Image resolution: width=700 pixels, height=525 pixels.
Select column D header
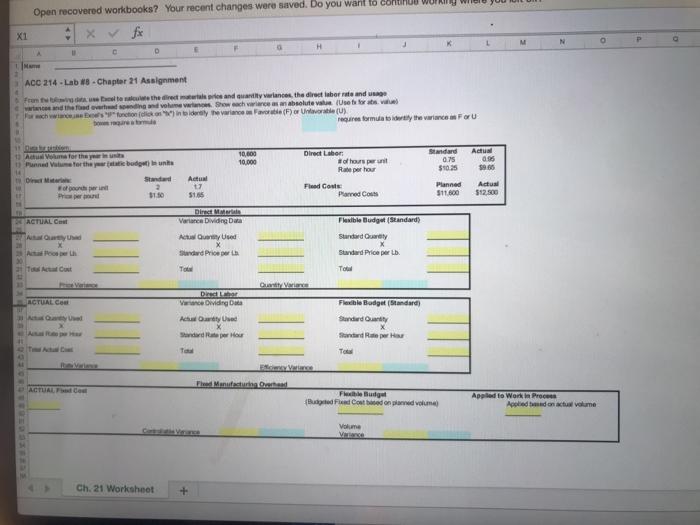pos(157,51)
